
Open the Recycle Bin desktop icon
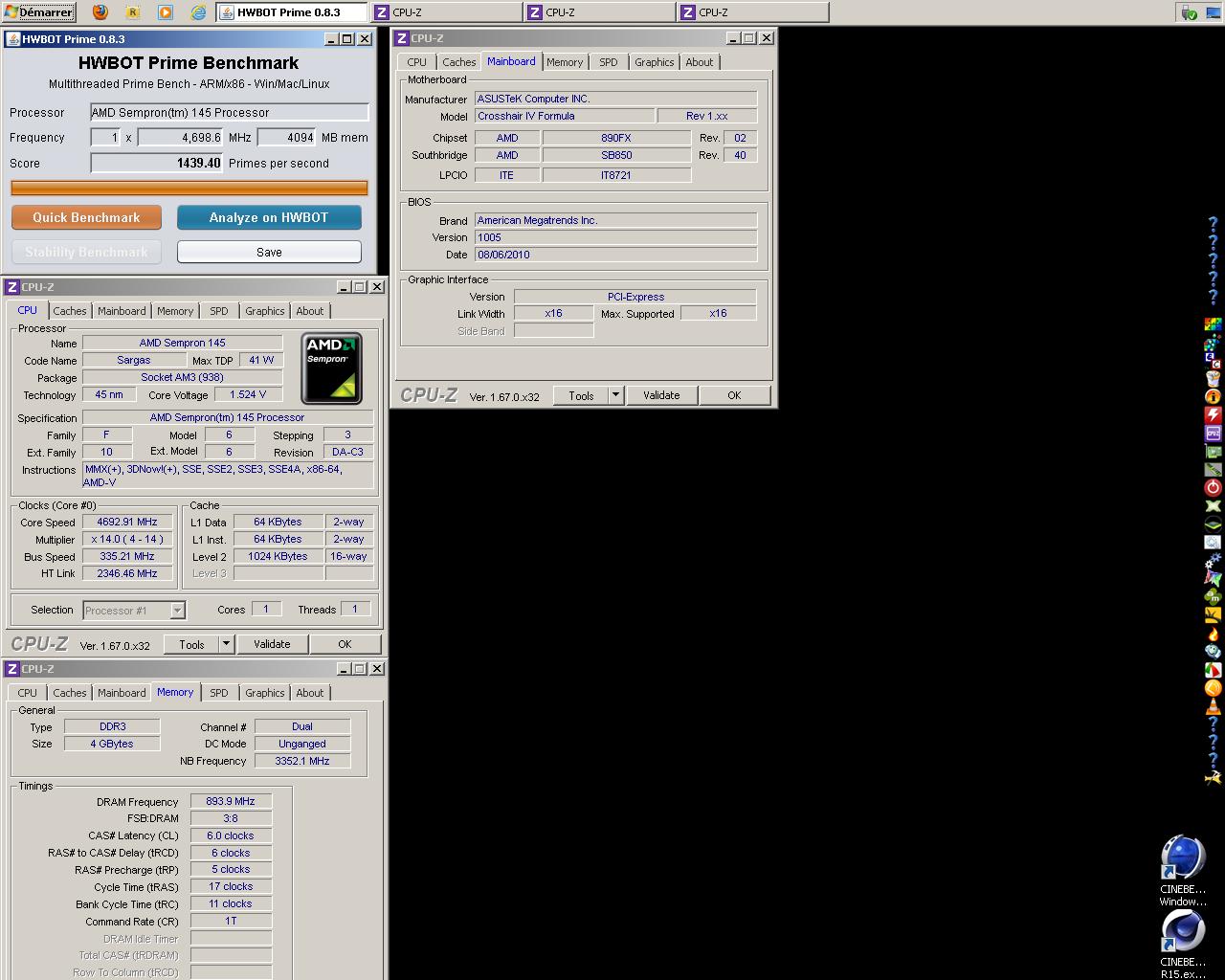(x=1213, y=378)
